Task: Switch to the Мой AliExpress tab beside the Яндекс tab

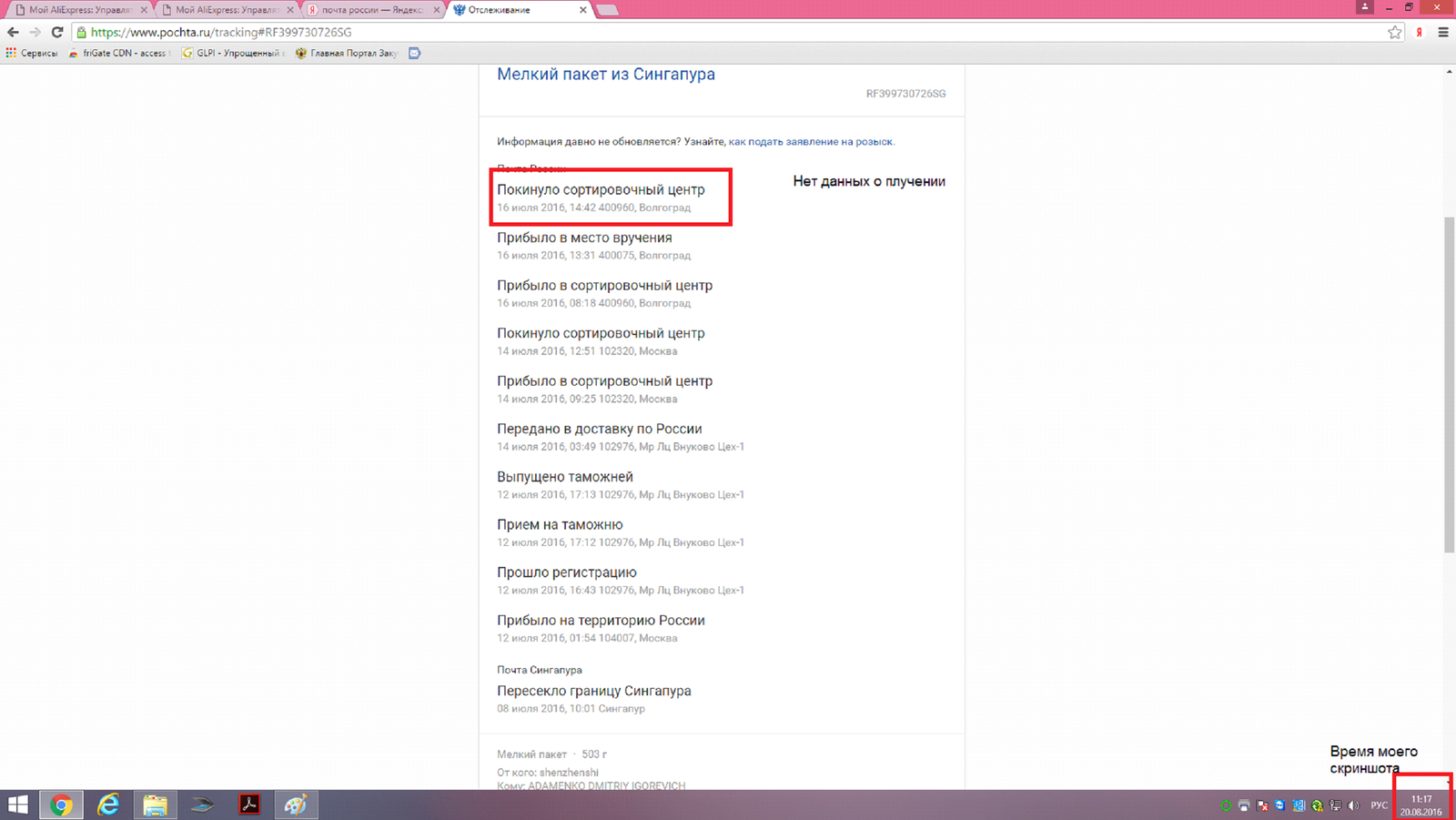Action: (x=227, y=10)
